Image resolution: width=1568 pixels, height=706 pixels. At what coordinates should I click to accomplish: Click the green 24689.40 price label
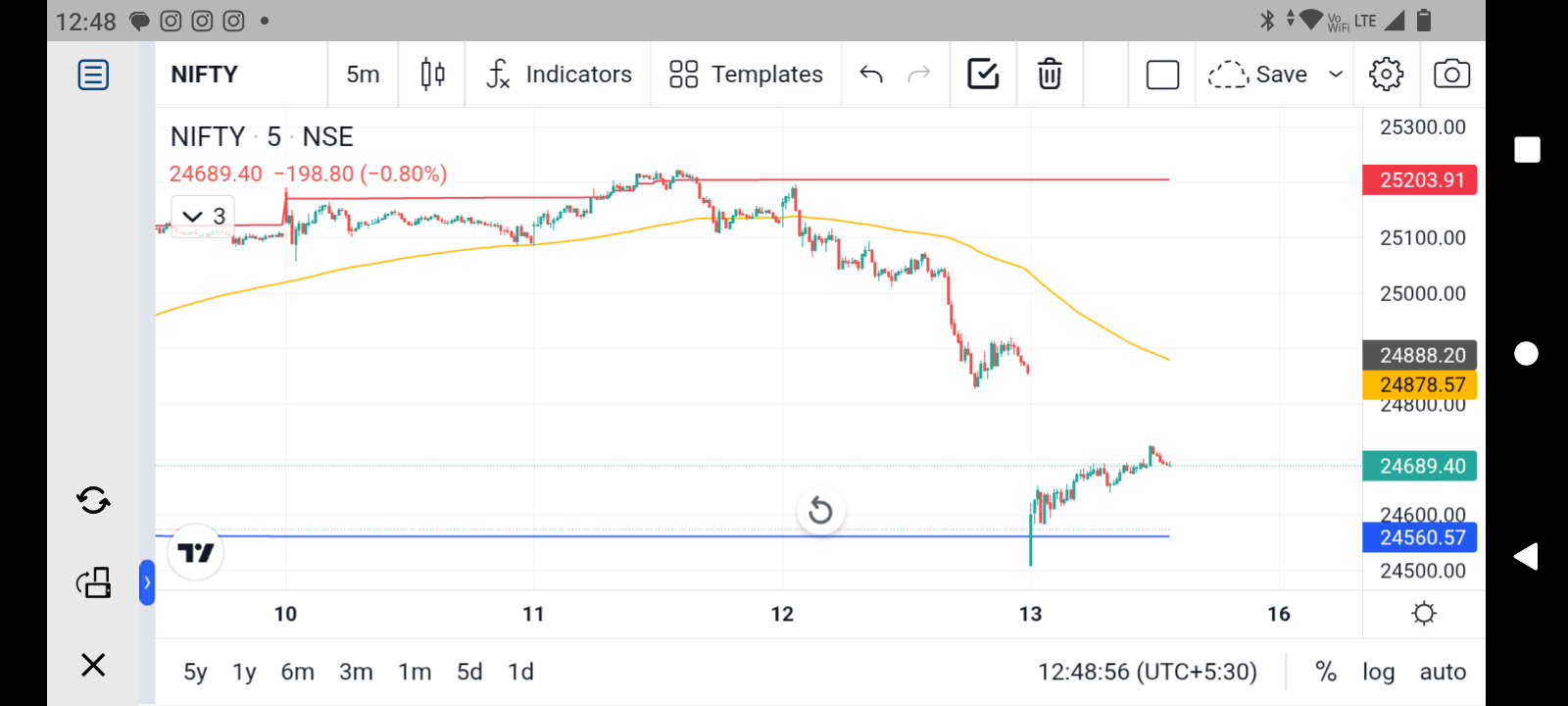(1420, 466)
